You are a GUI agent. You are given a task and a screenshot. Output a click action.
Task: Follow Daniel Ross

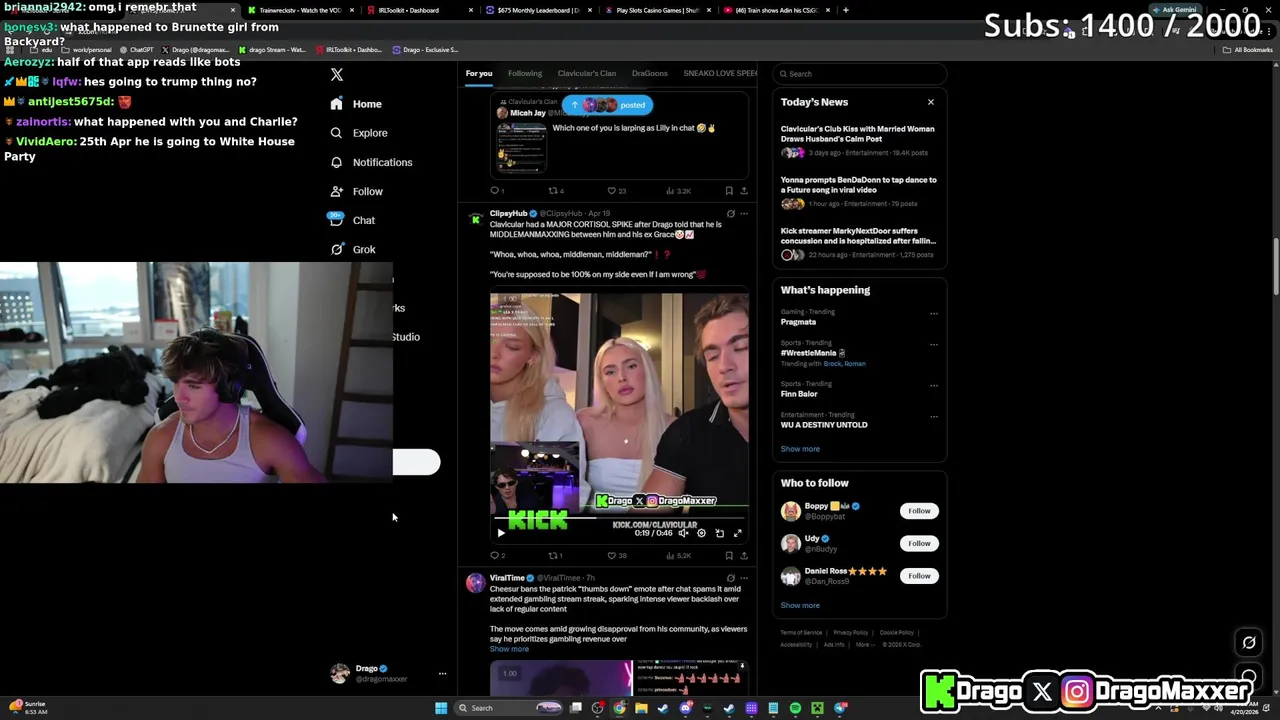[919, 576]
